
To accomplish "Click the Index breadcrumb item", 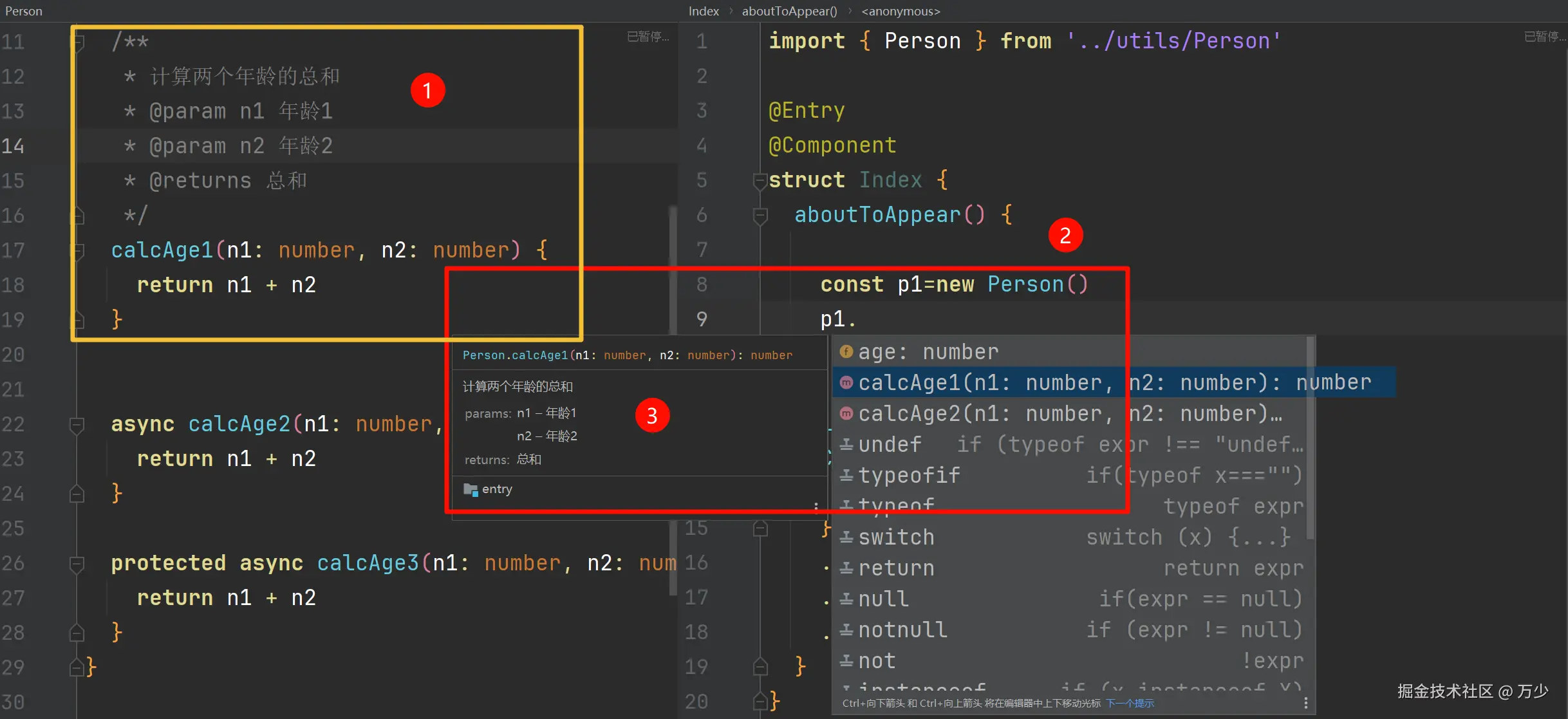I will (x=703, y=11).
